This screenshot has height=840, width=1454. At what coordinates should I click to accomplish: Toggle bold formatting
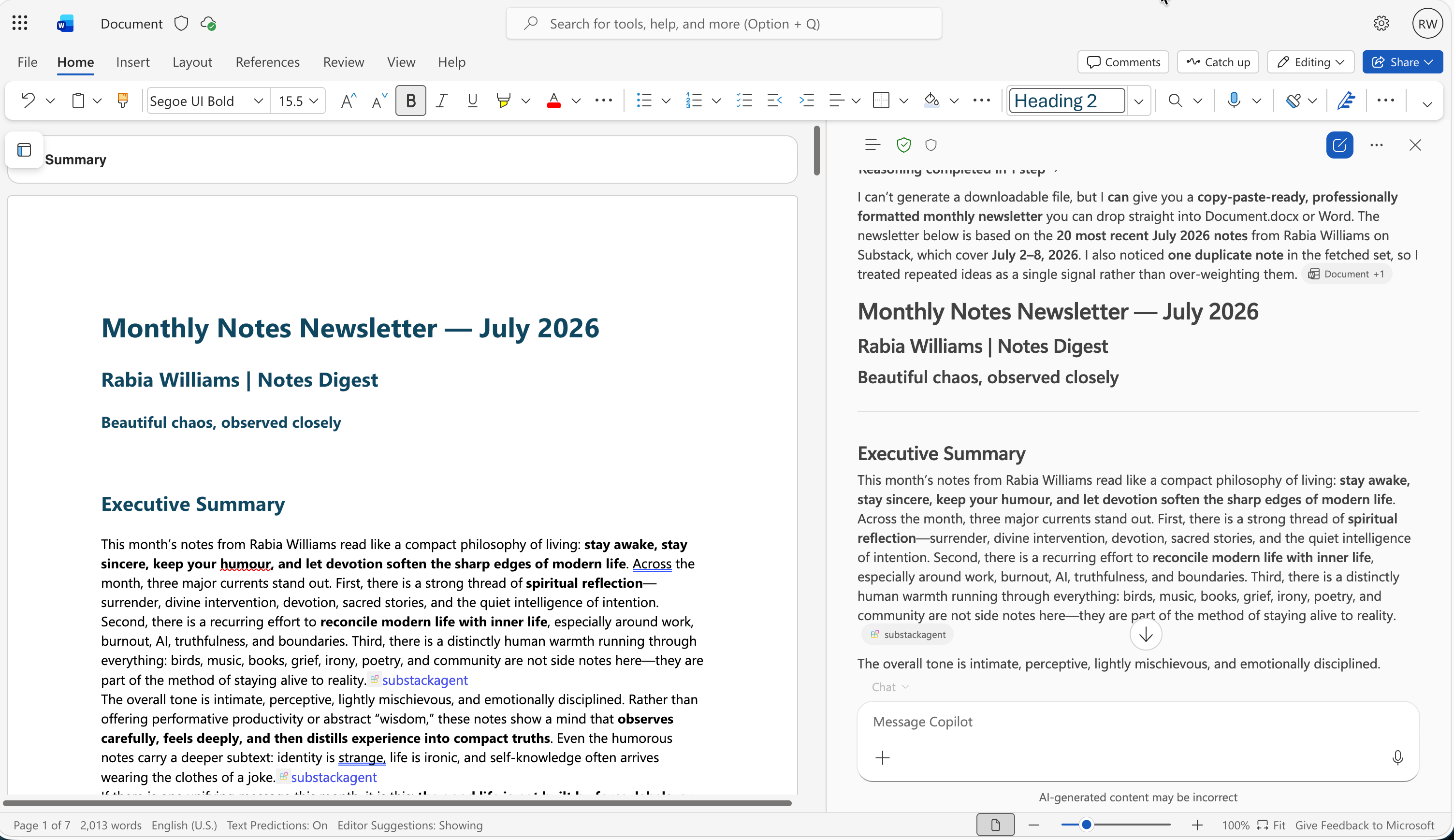(411, 101)
